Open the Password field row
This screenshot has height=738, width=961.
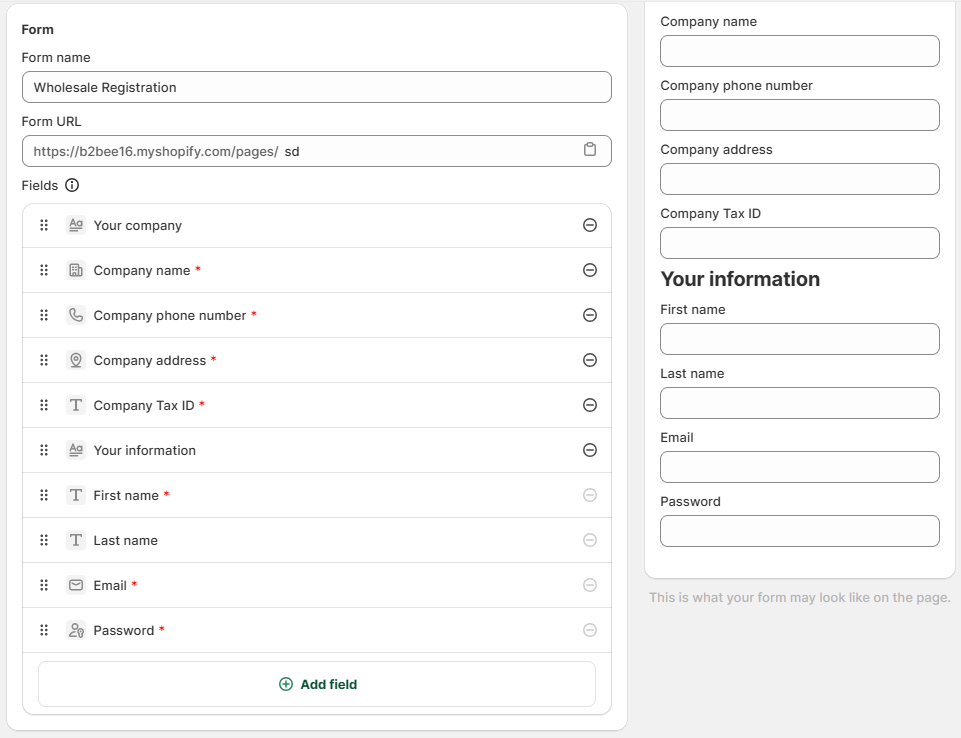[x=317, y=630]
